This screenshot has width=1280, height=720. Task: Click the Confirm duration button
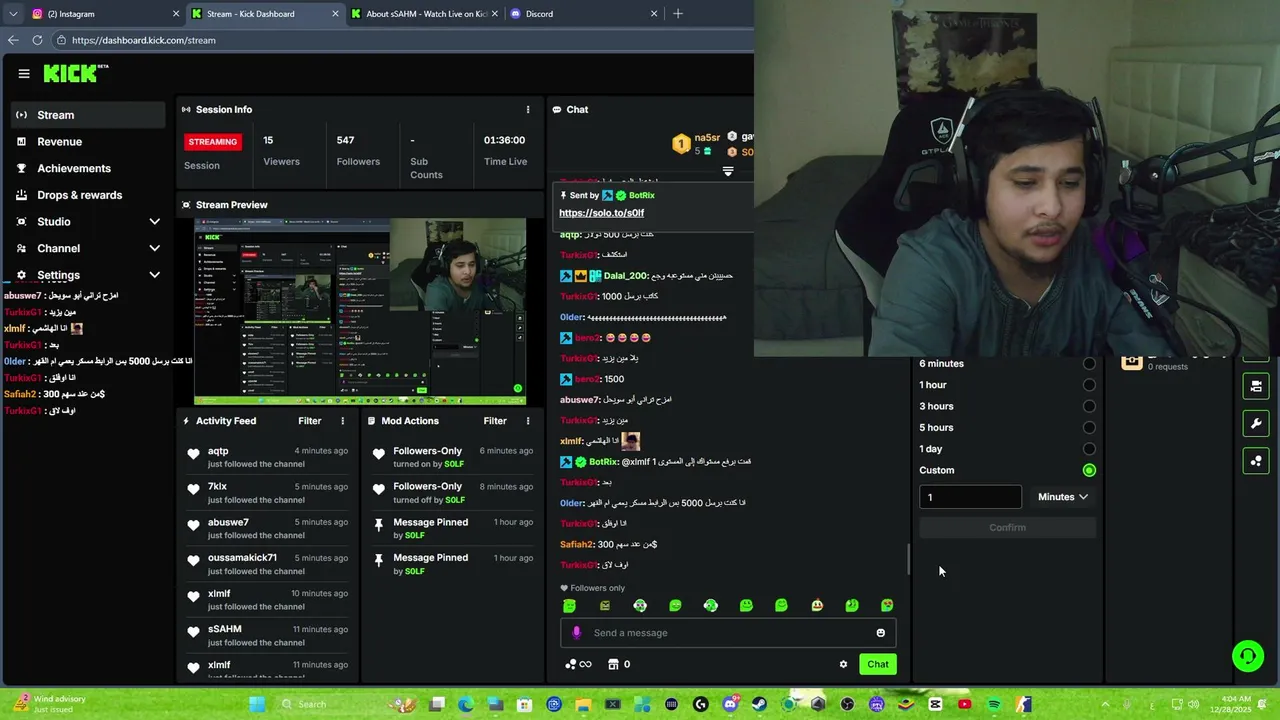pos(1007,527)
